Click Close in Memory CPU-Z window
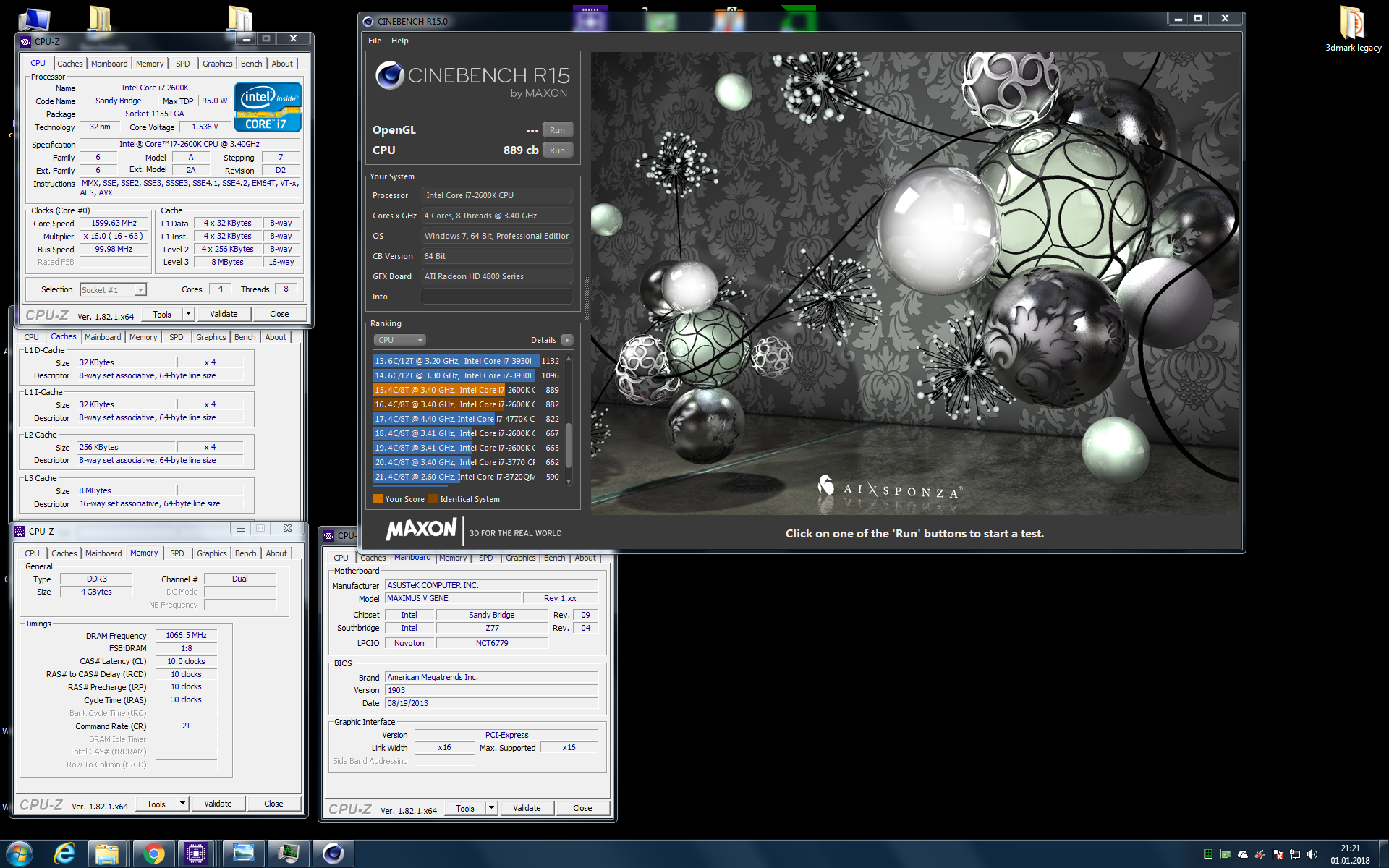The width and height of the screenshot is (1389, 868). pos(273,804)
